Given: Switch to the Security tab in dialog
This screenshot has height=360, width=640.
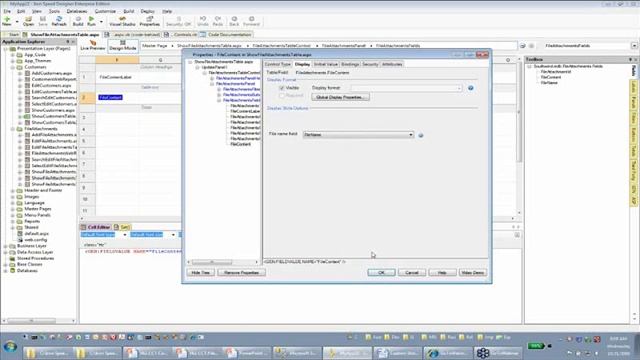Looking at the screenshot, I should 370,64.
